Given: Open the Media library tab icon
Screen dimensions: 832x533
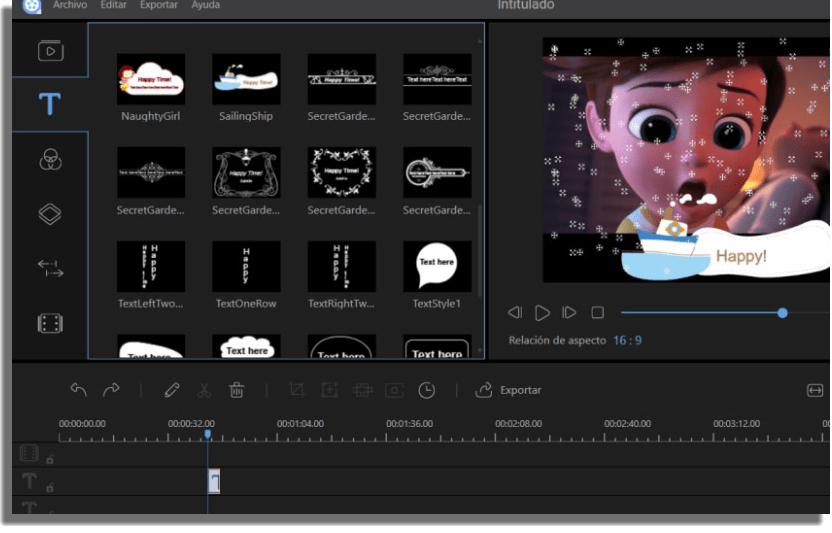Looking at the screenshot, I should pos(50,51).
